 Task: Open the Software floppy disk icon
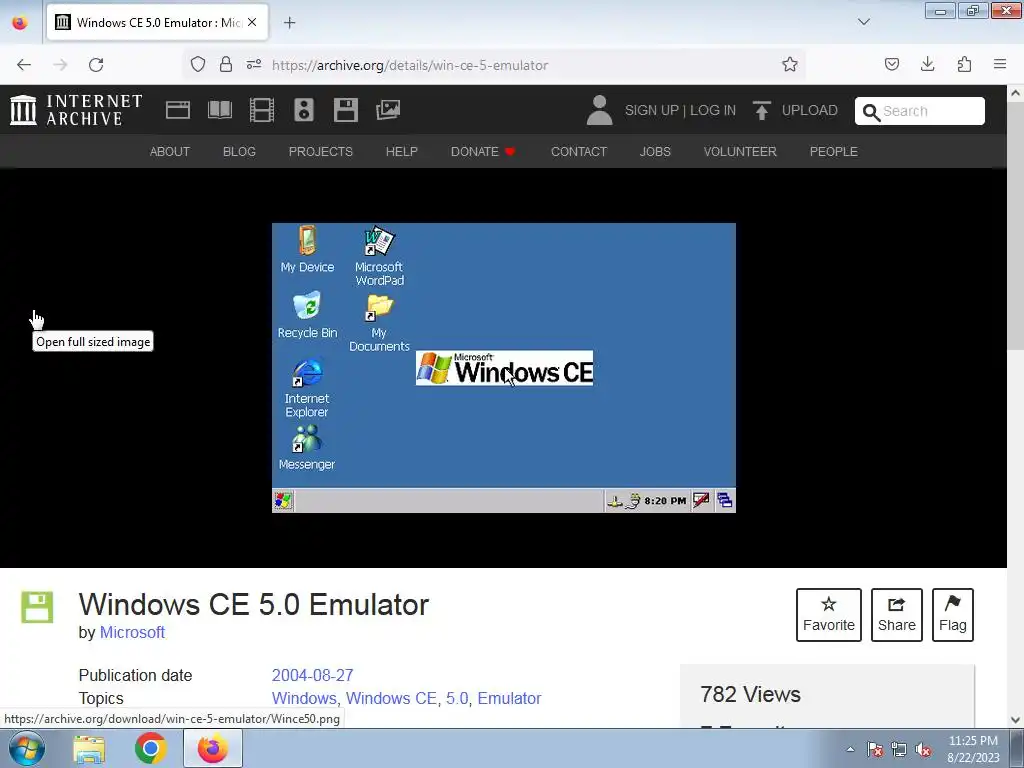[345, 110]
